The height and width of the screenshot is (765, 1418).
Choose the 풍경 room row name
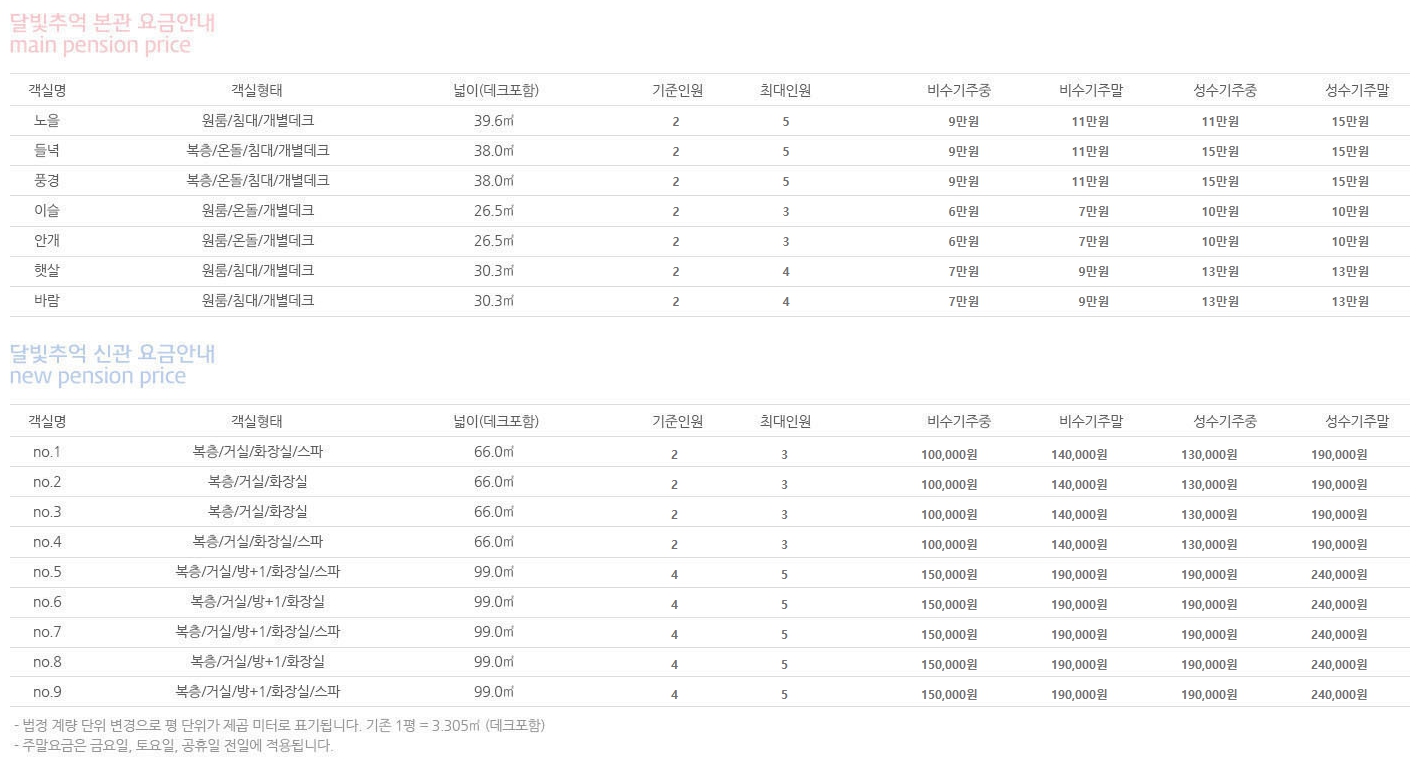[47, 181]
